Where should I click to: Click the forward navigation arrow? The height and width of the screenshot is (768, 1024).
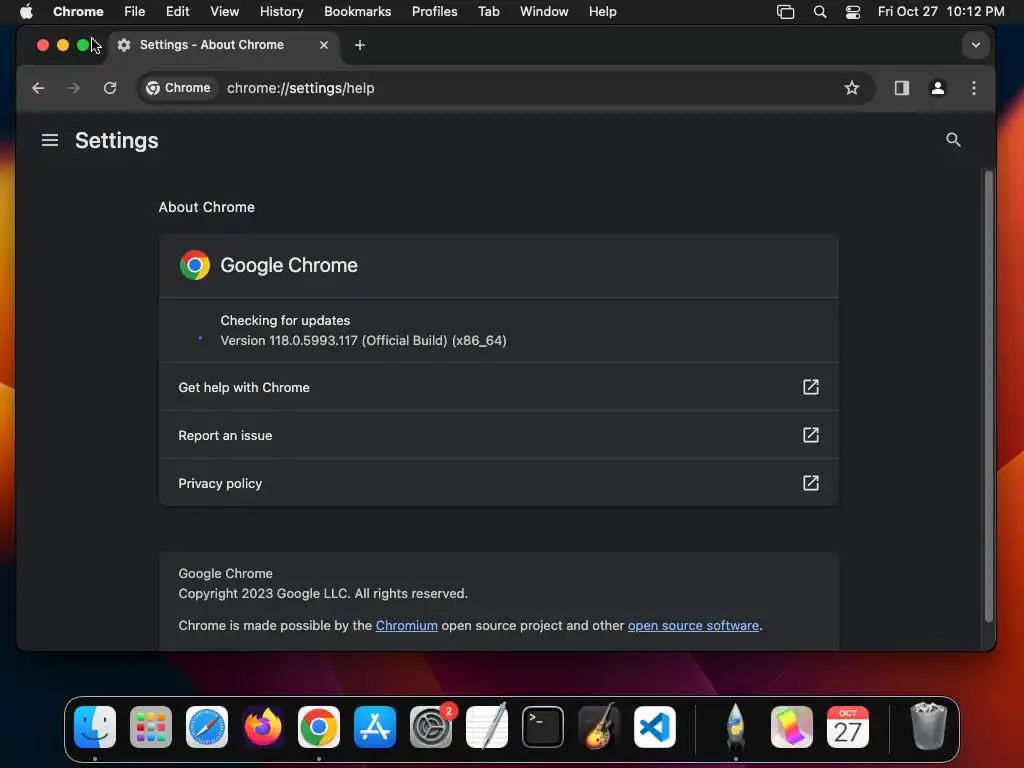coord(73,88)
